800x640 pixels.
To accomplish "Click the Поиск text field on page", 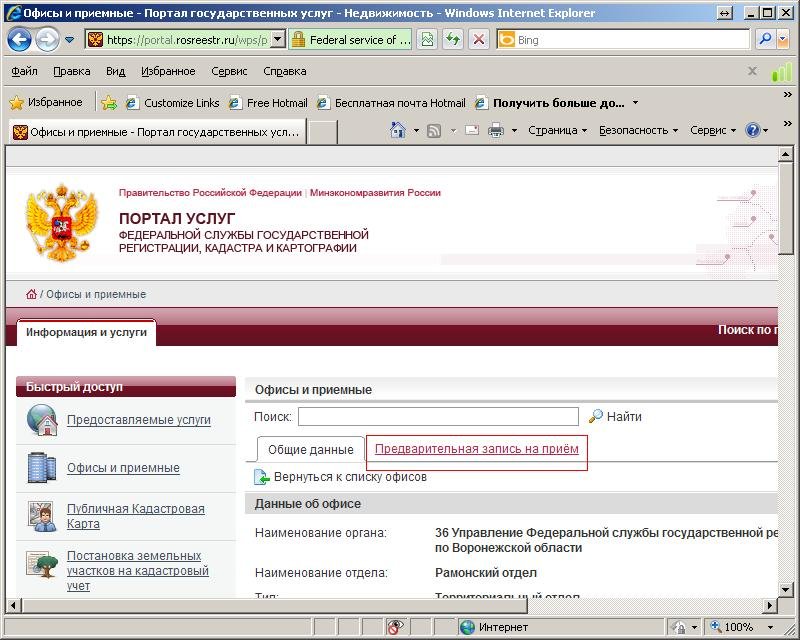I will 438,417.
